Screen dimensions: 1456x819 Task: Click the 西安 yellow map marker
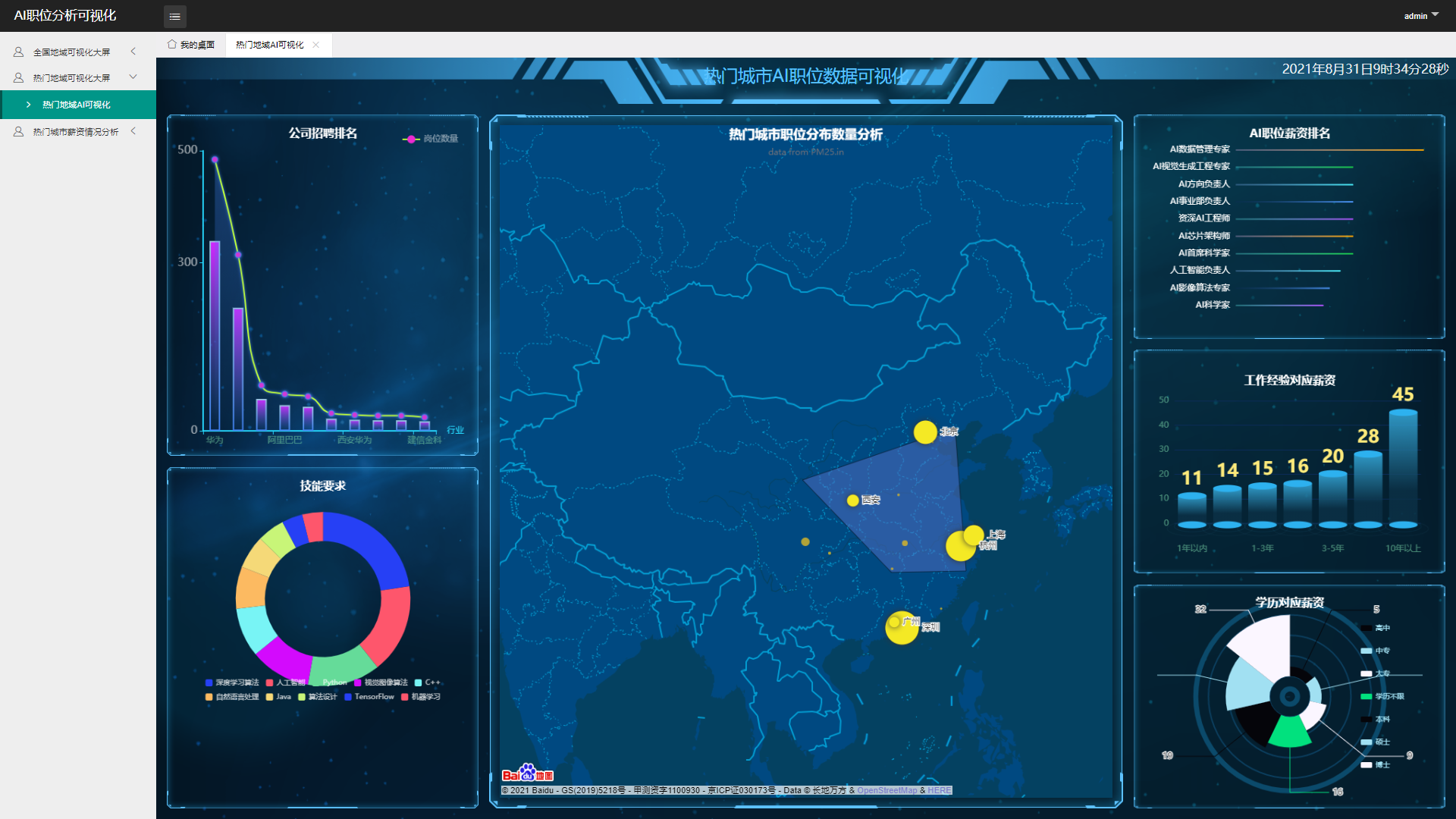click(x=853, y=500)
